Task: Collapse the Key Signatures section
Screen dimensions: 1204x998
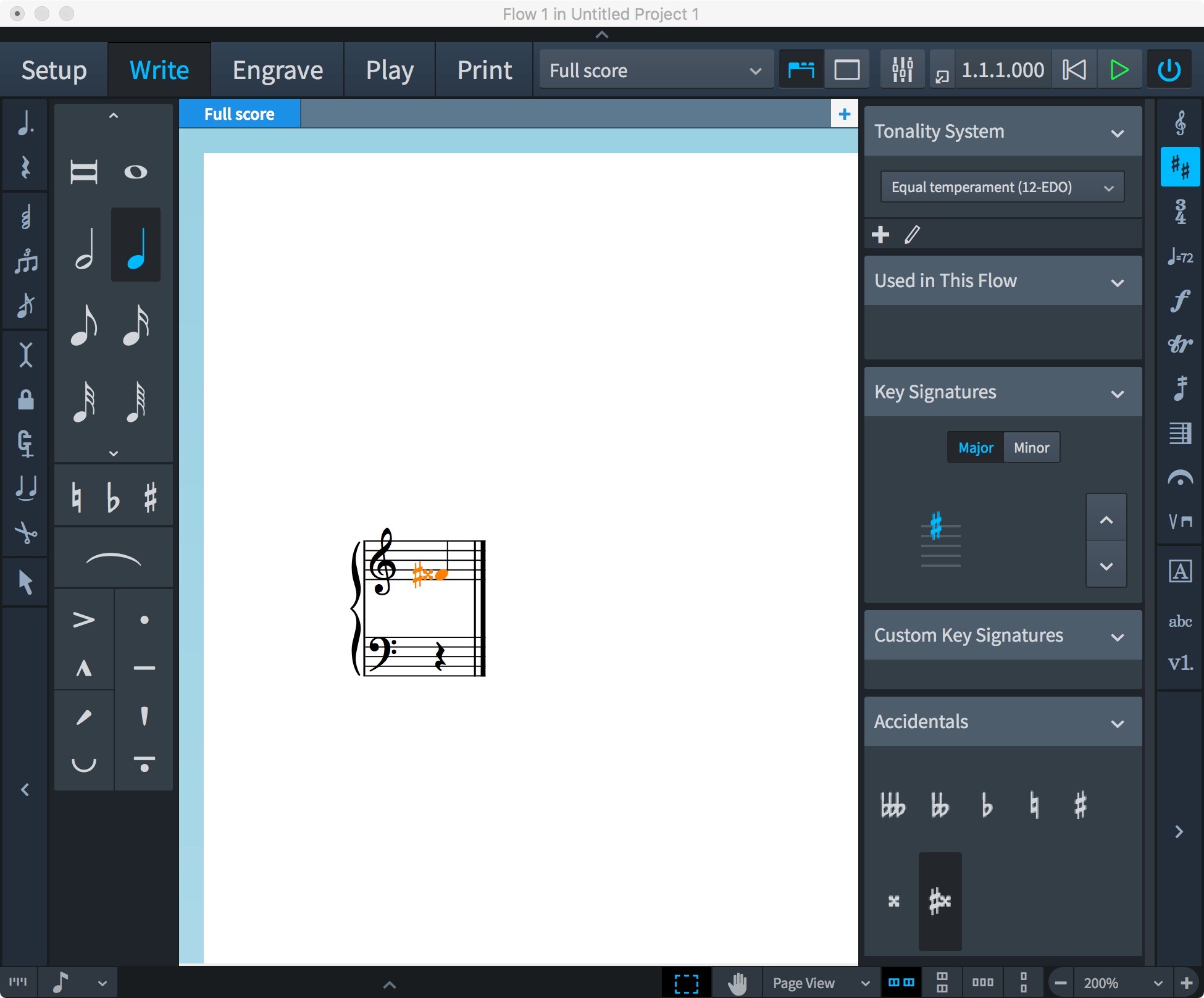Action: pyautogui.click(x=1119, y=393)
